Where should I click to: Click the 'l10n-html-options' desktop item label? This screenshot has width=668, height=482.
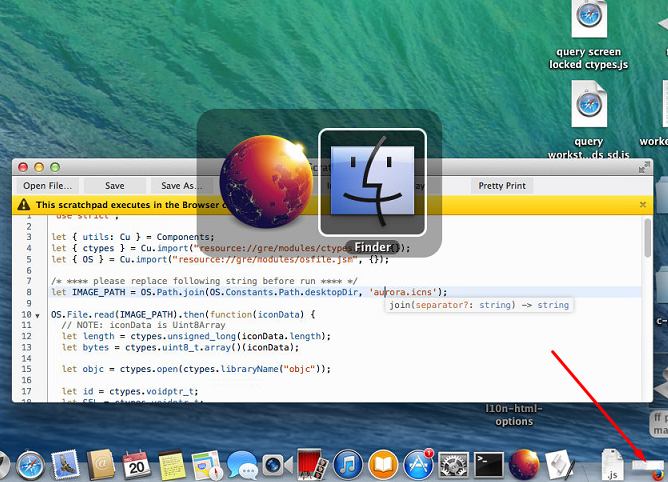(x=514, y=415)
